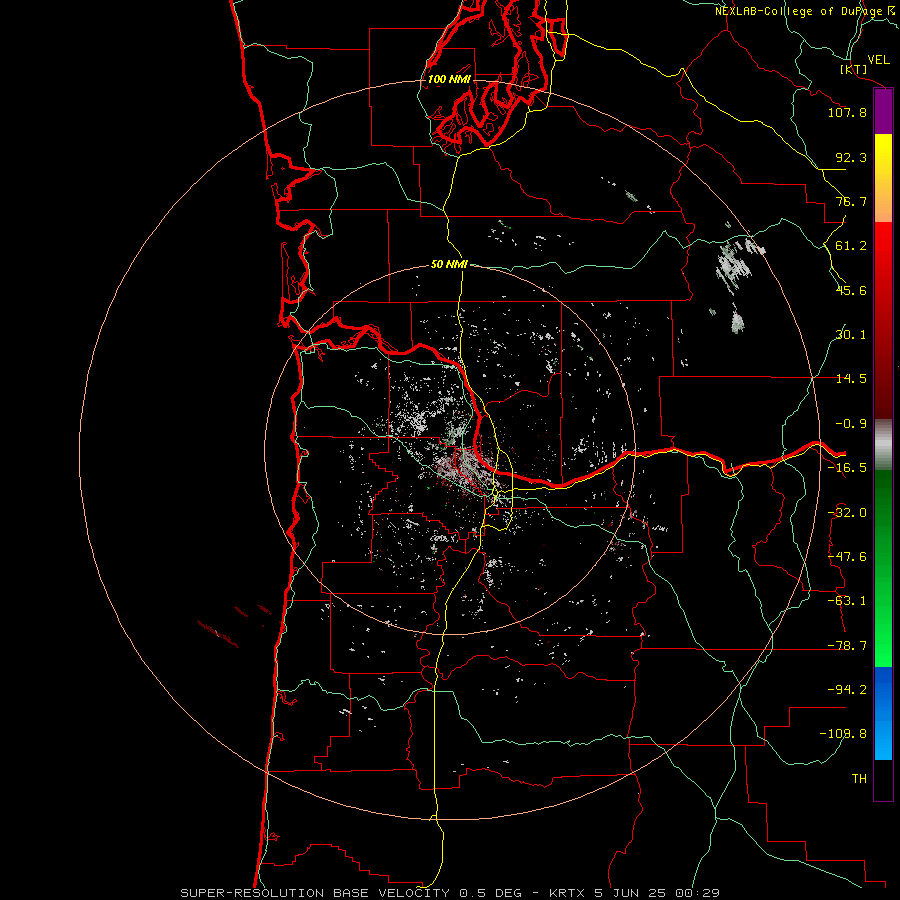Select the -16.5 velocity scale value
The height and width of the screenshot is (900, 900).
pos(847,468)
